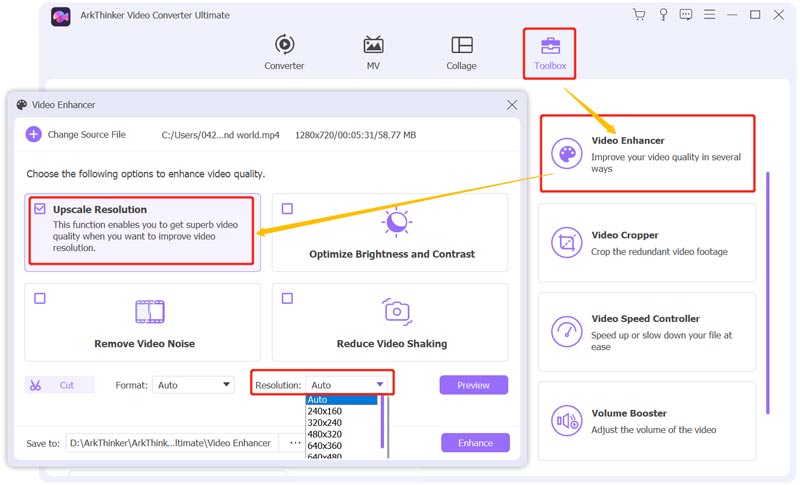Click the key registration icon

pyautogui.click(x=663, y=14)
